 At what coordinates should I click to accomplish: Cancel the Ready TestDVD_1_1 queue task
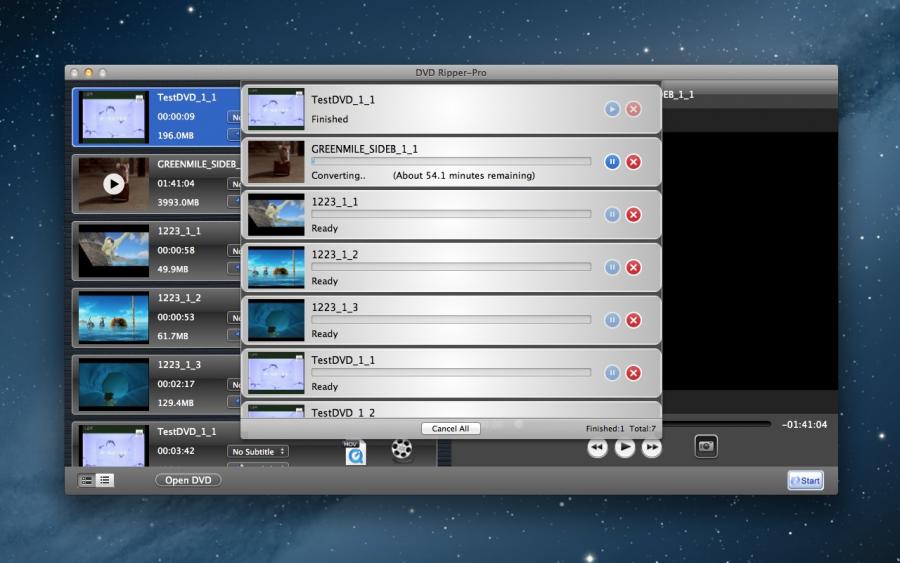click(x=633, y=373)
